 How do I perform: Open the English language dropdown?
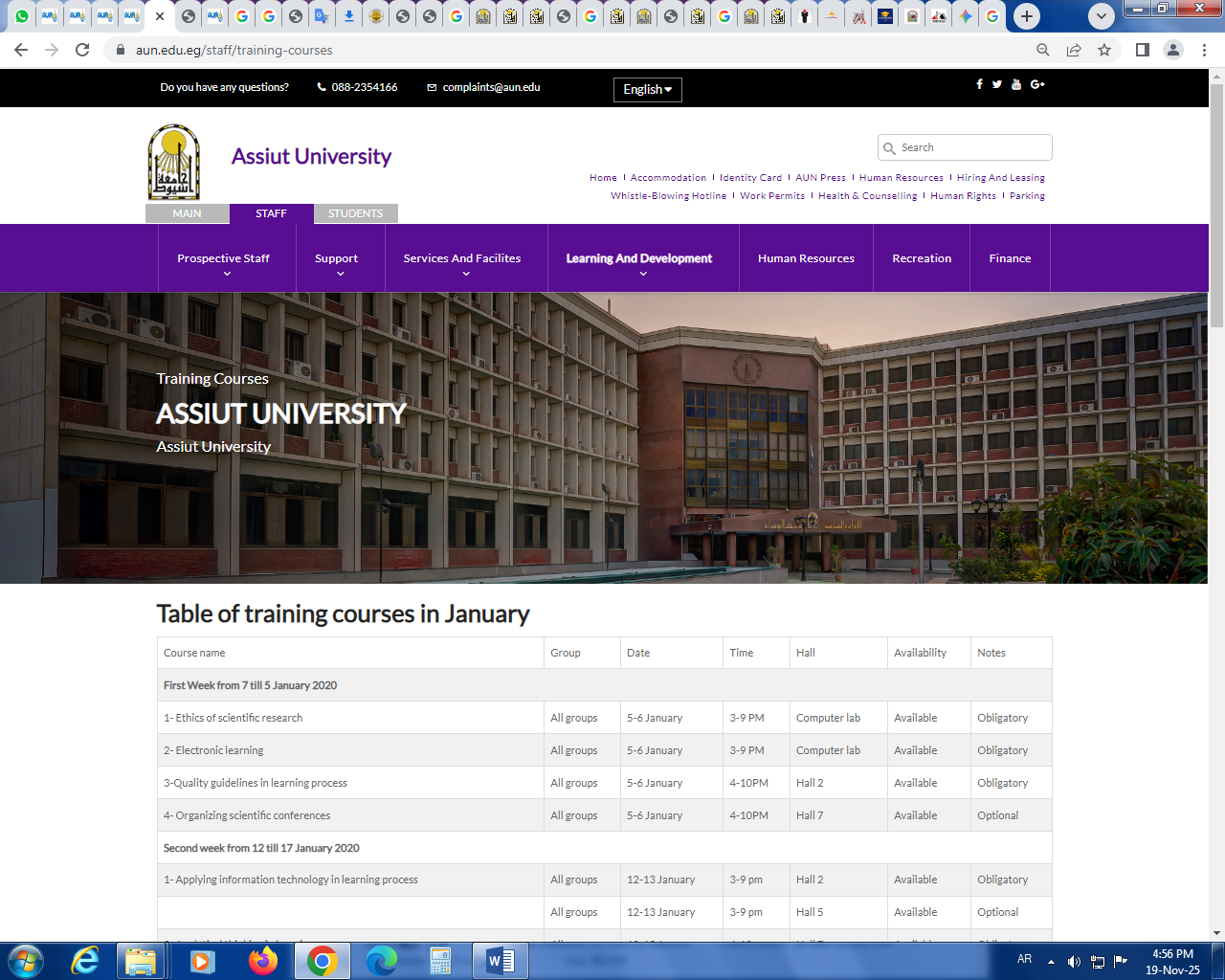click(x=647, y=89)
